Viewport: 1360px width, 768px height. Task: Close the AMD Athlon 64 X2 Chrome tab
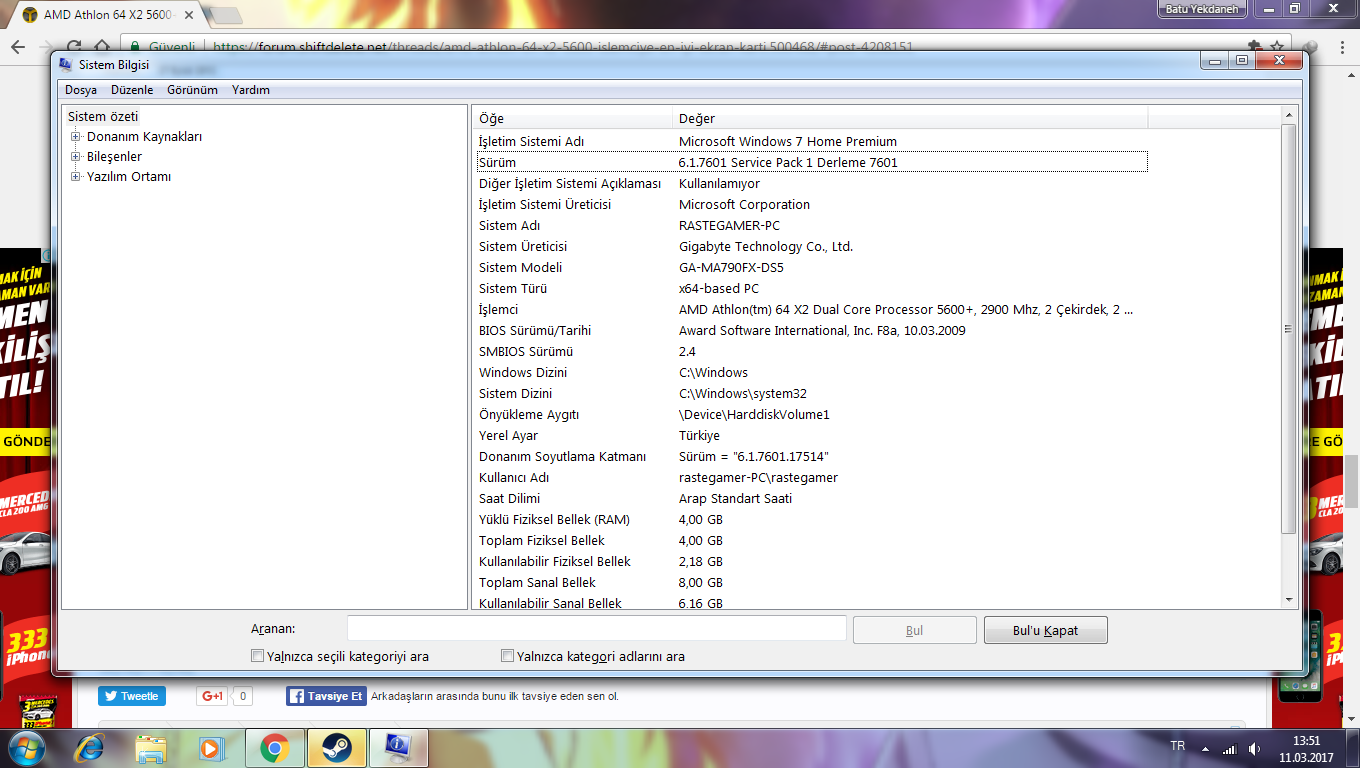tap(188, 15)
